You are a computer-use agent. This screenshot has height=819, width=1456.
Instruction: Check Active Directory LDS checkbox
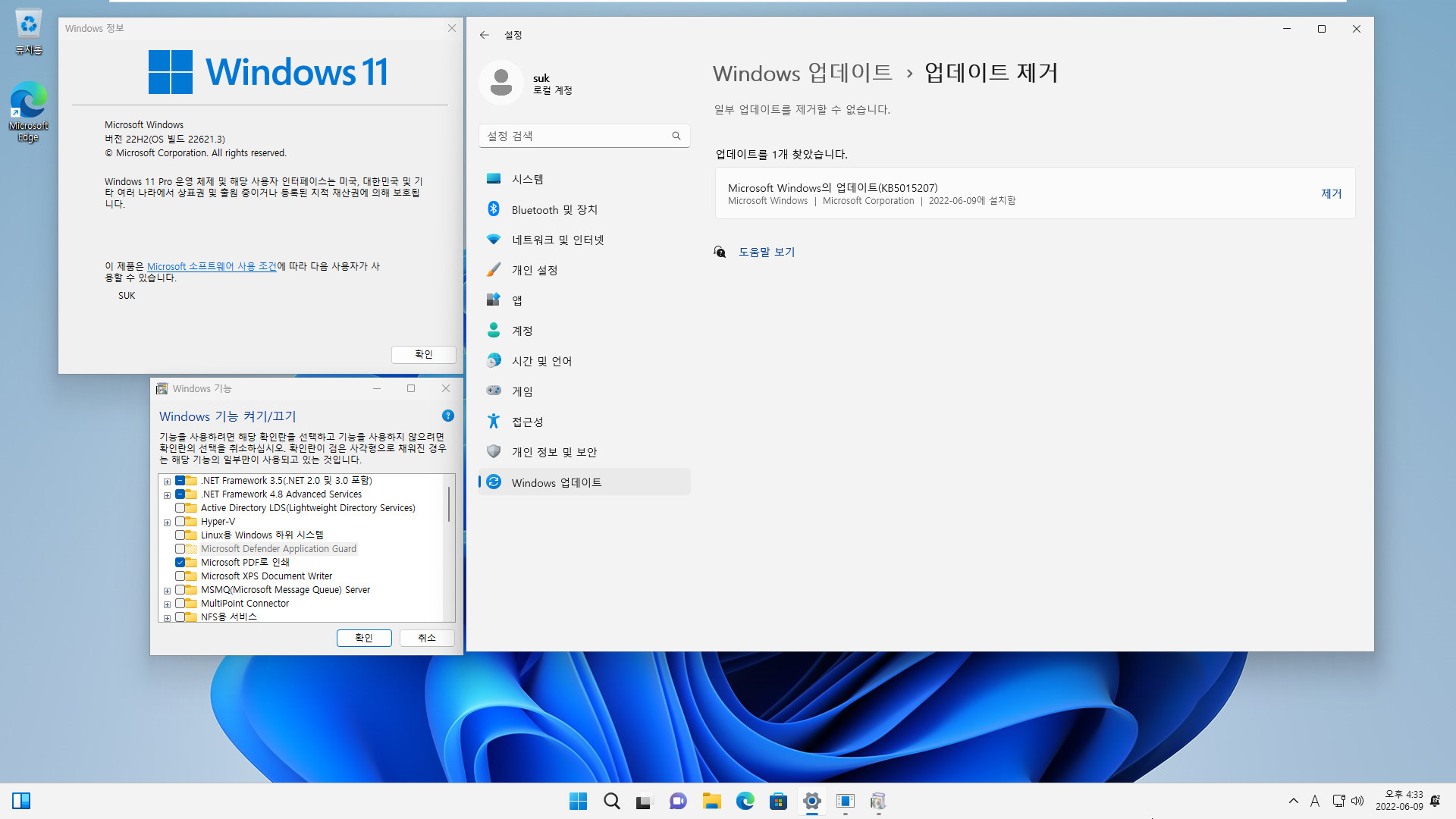180,508
